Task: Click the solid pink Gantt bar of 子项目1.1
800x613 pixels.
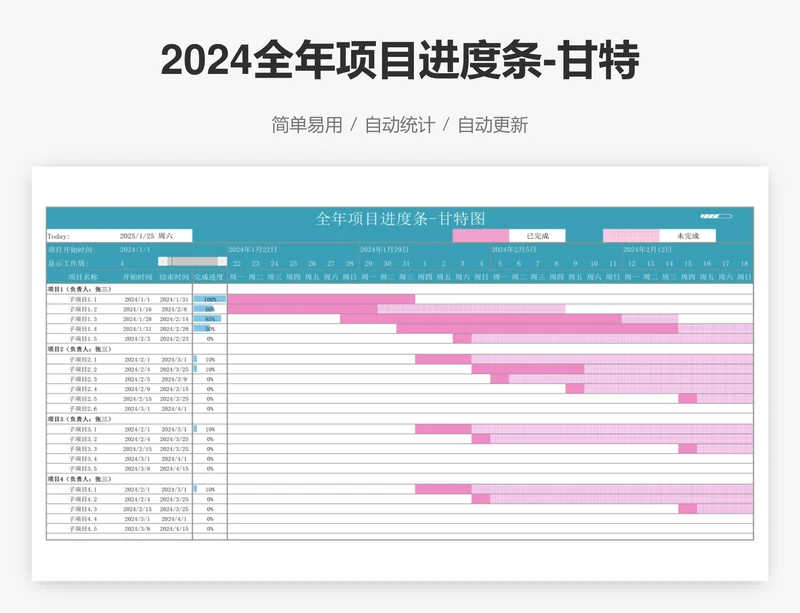Action: [321, 299]
